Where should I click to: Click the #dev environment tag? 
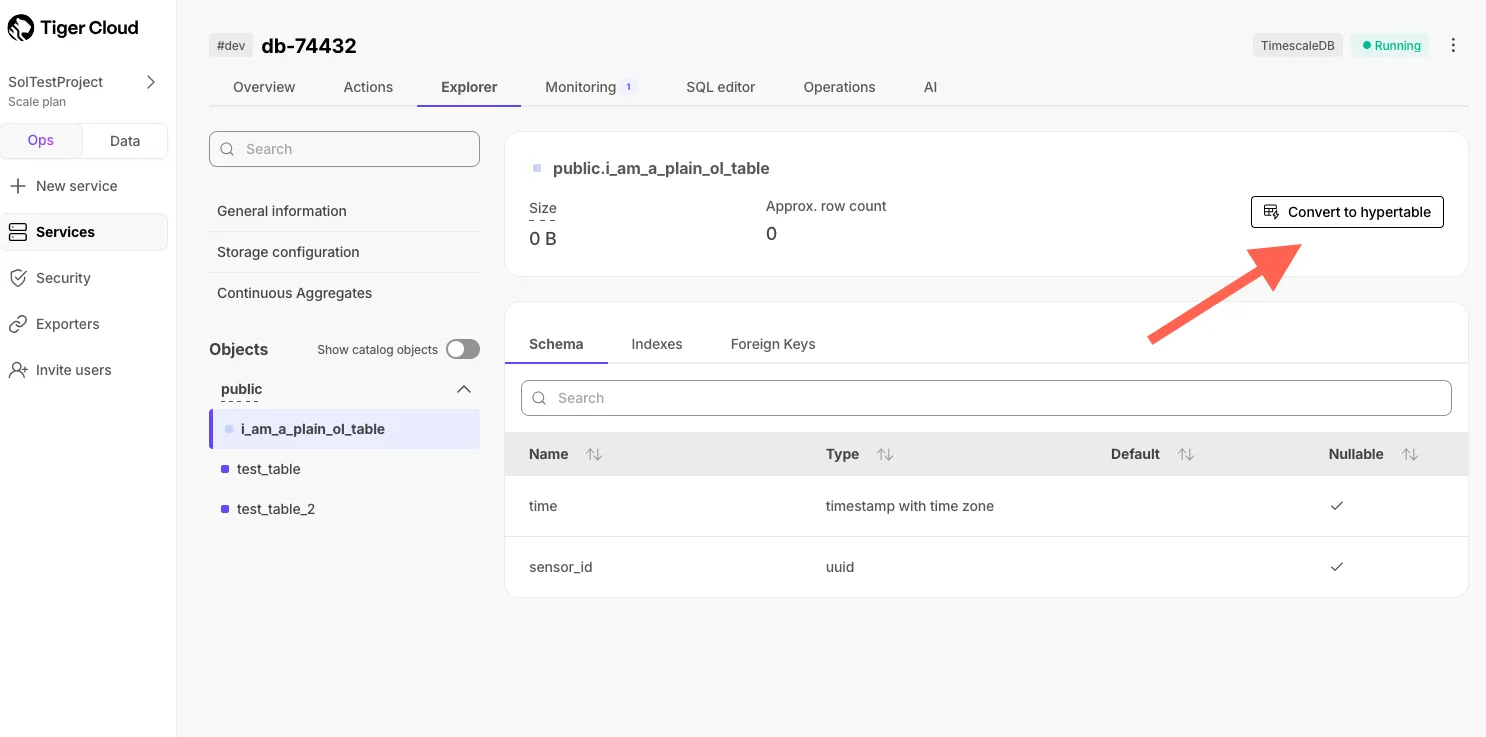pyautogui.click(x=231, y=45)
